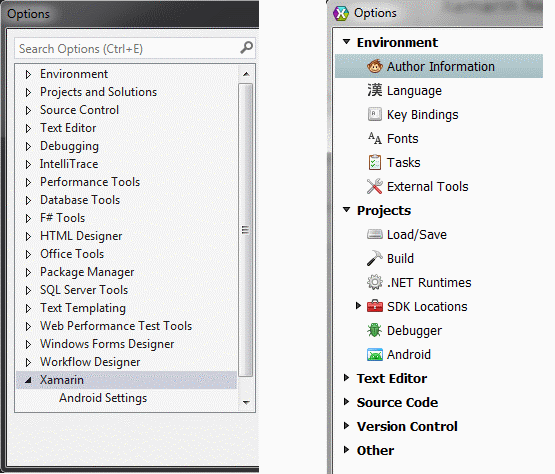Expand the Office Tools node
The width and height of the screenshot is (555, 474).
(28, 254)
